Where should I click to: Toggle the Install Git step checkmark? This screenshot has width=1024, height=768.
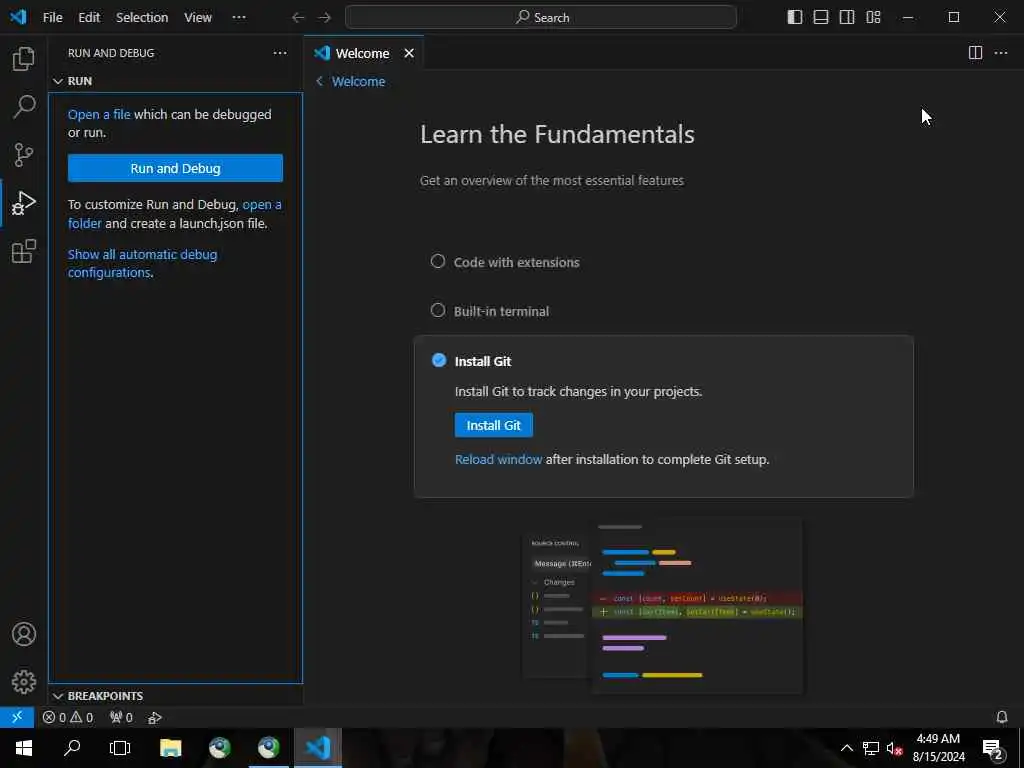(439, 360)
